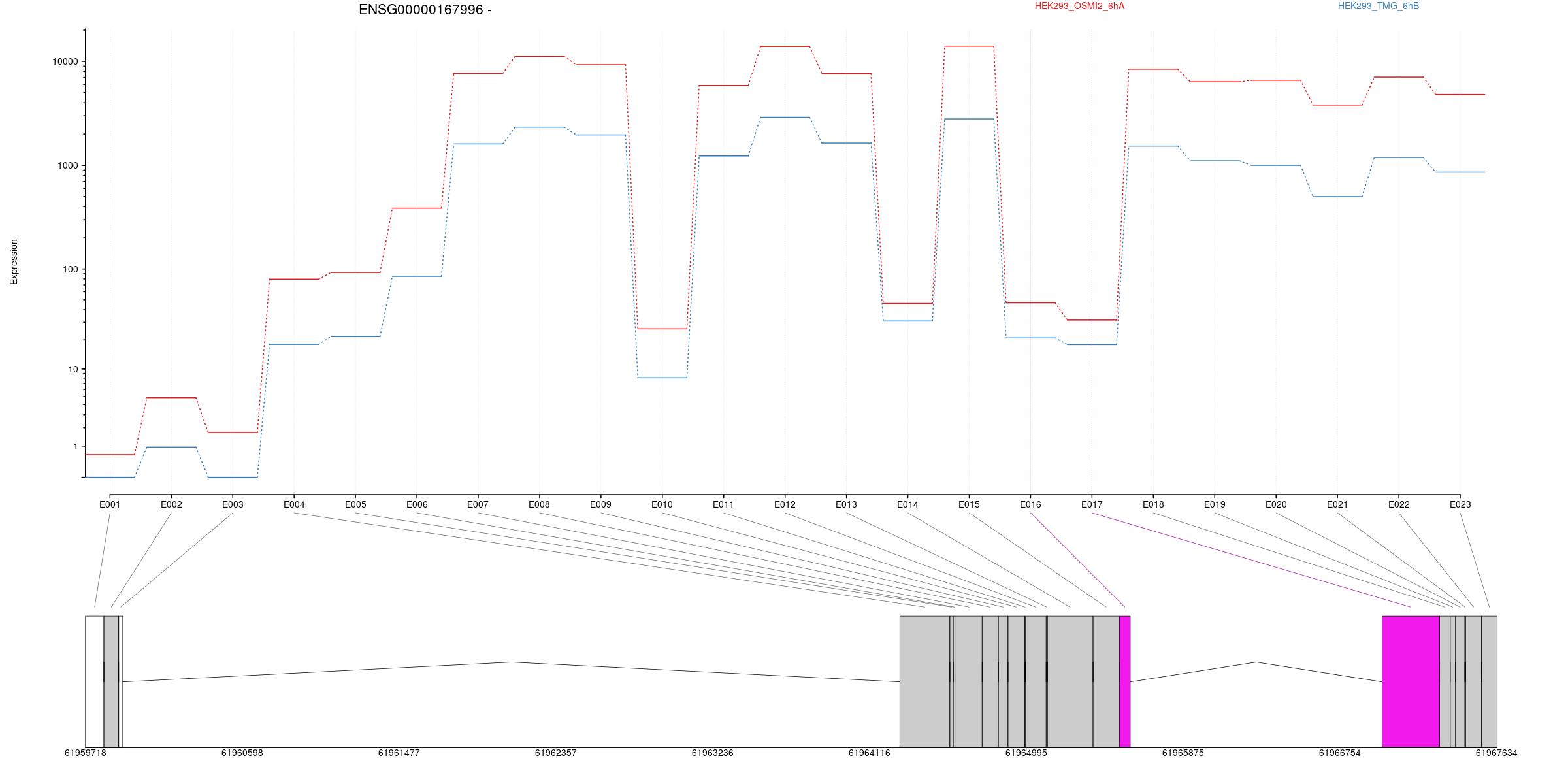This screenshot has height=784, width=1568.
Task: Click exon label E001
Action: pos(110,504)
